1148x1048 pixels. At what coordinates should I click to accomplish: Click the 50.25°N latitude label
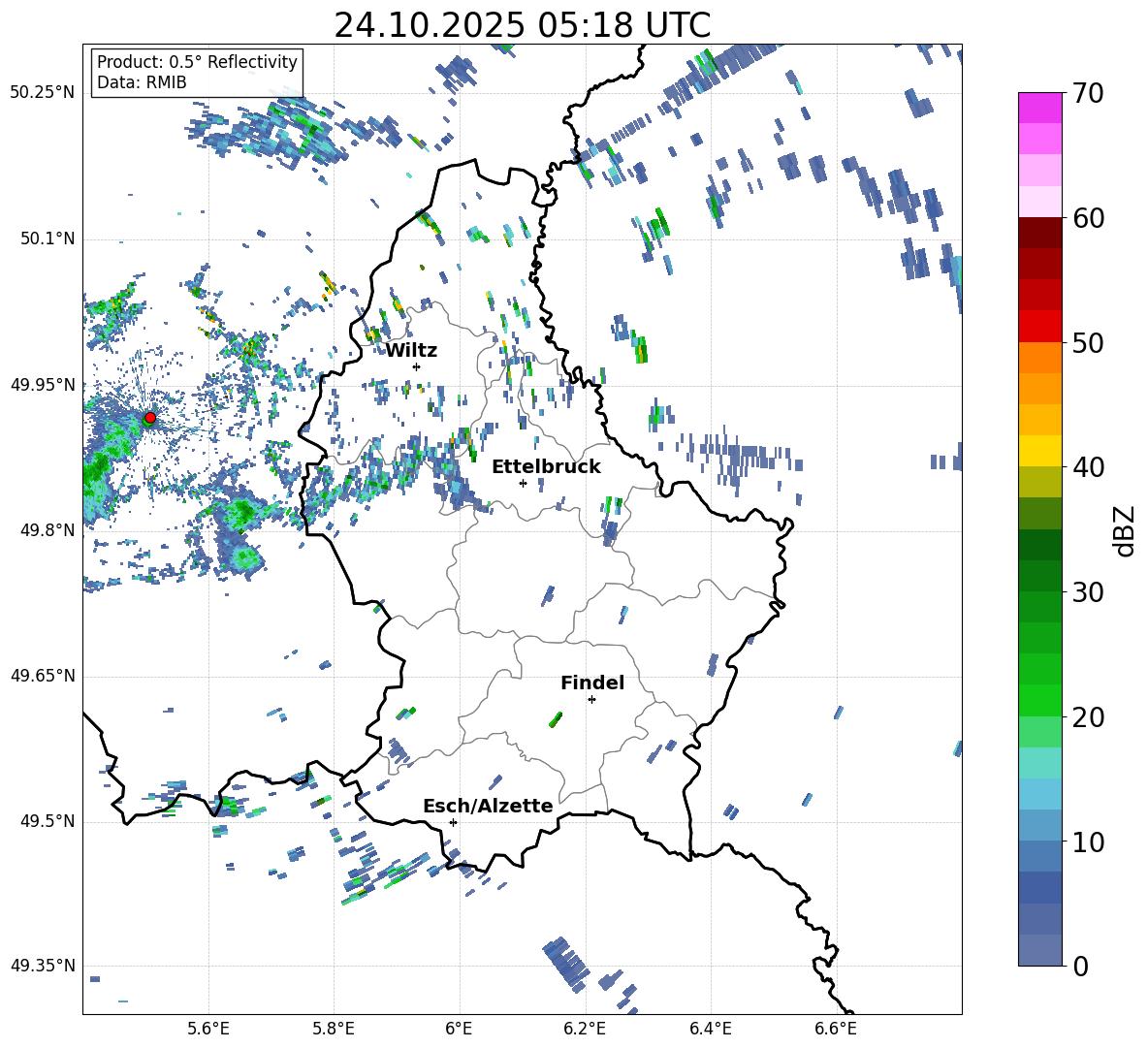pyautogui.click(x=43, y=93)
